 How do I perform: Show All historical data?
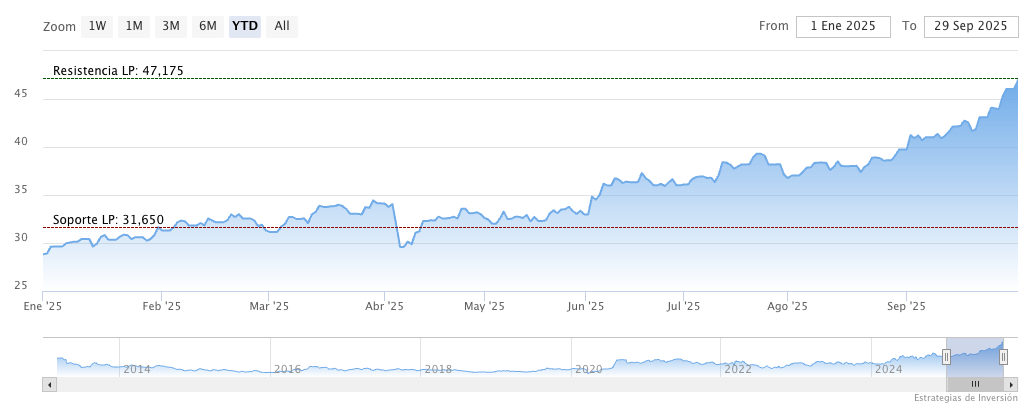[282, 26]
